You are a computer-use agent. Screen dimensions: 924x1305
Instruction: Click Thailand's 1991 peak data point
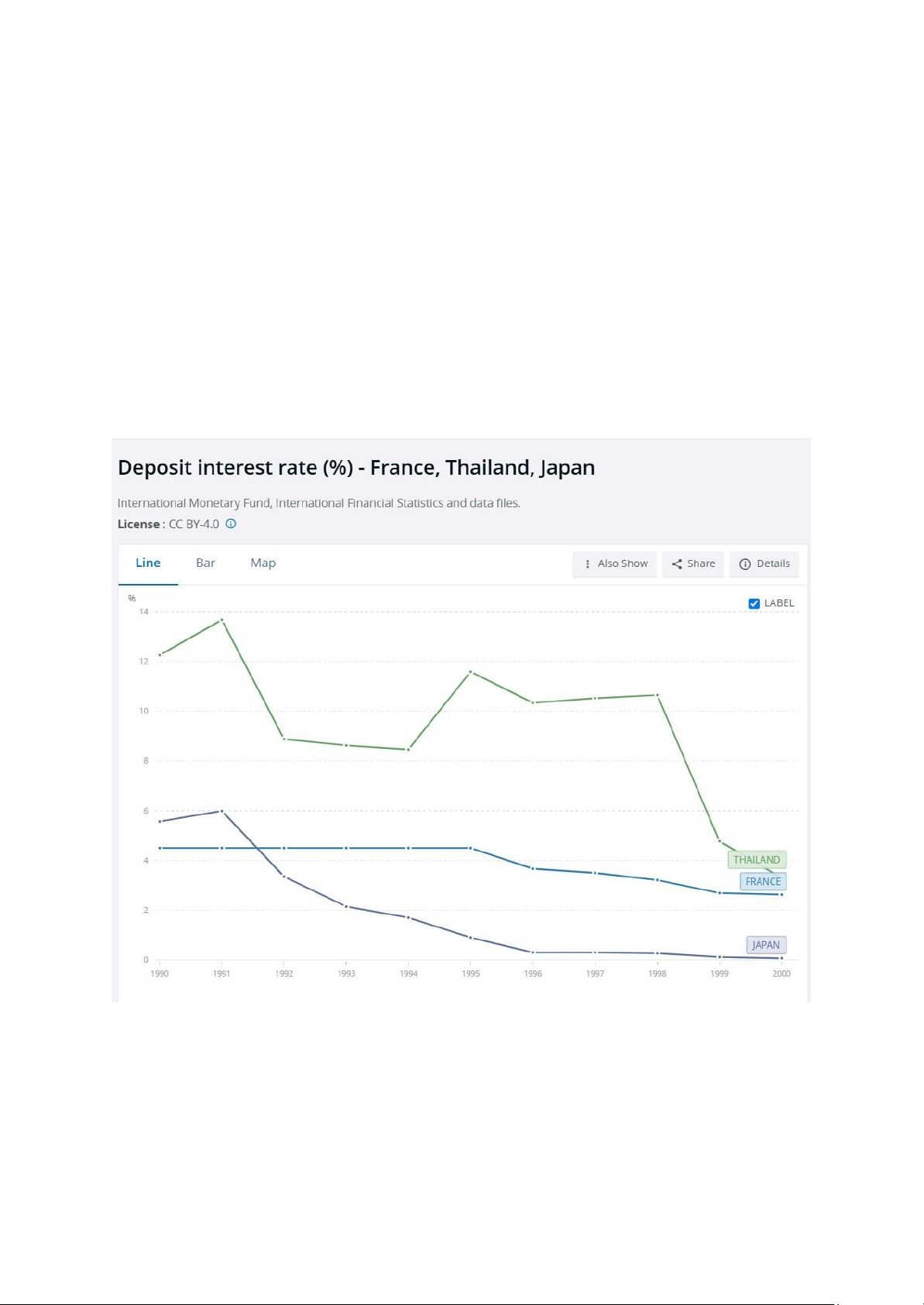pyautogui.click(x=222, y=620)
